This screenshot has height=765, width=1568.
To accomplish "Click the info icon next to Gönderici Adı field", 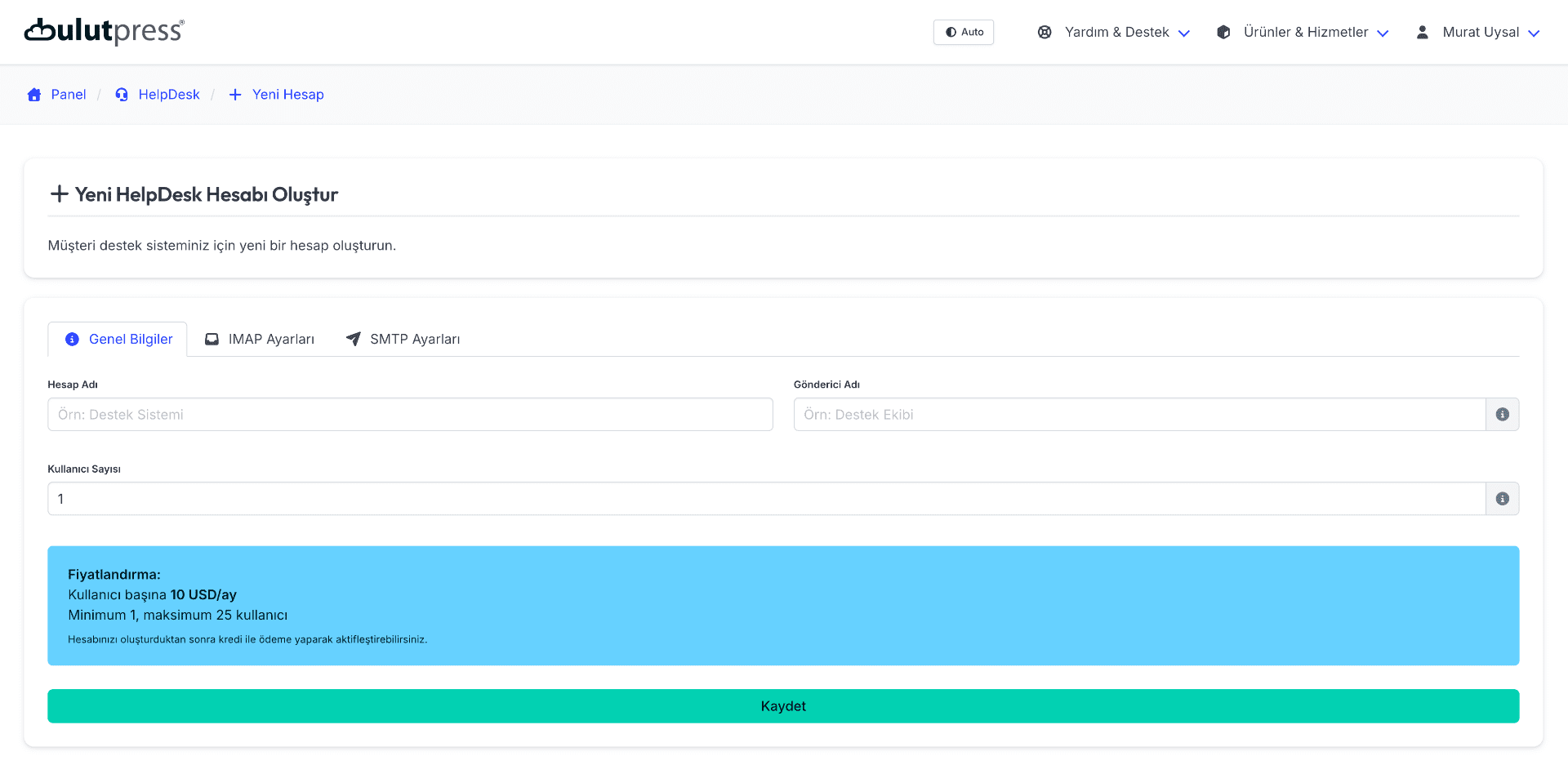I will click(1502, 415).
